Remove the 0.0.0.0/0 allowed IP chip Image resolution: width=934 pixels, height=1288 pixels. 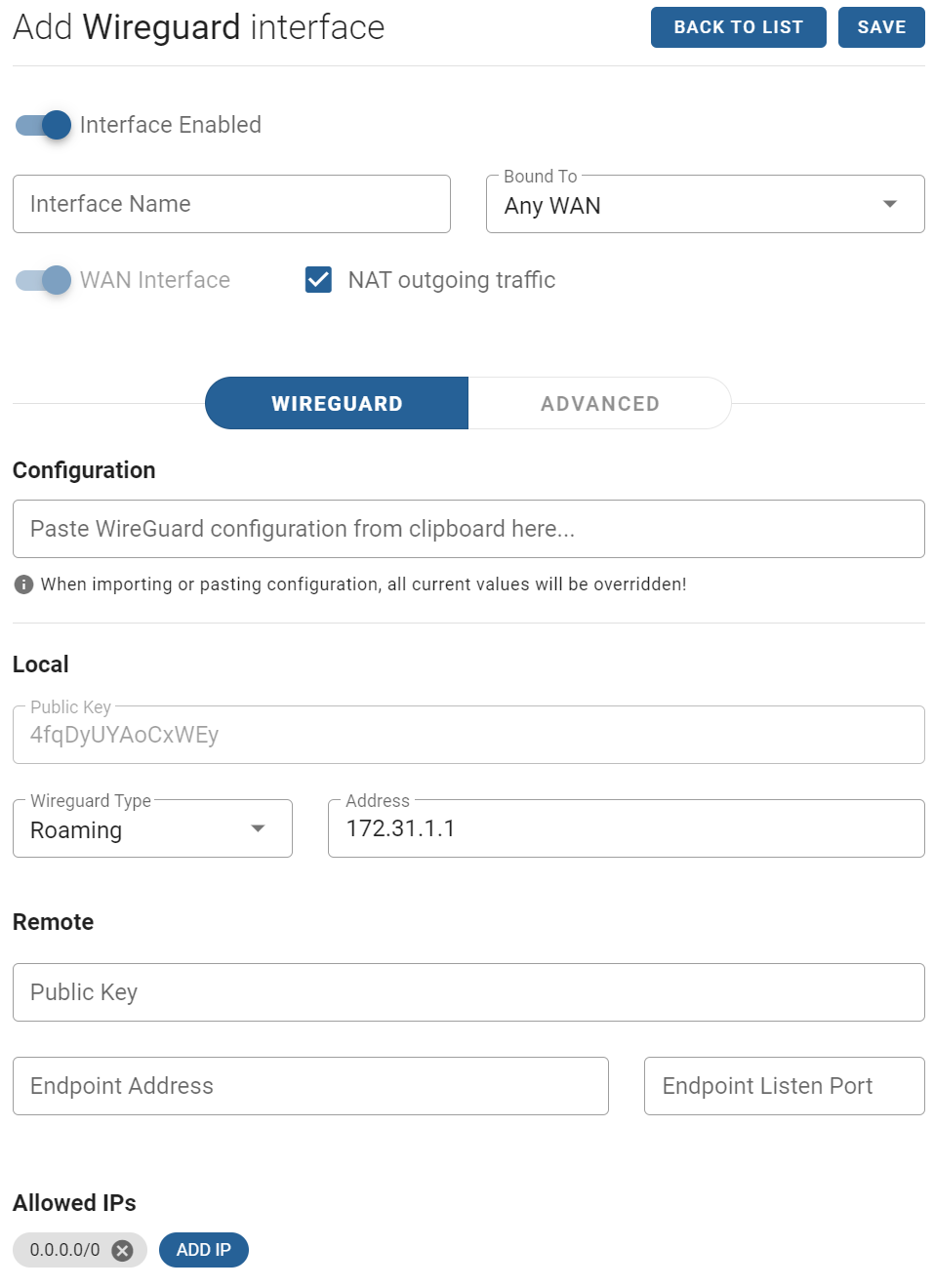[x=122, y=1250]
